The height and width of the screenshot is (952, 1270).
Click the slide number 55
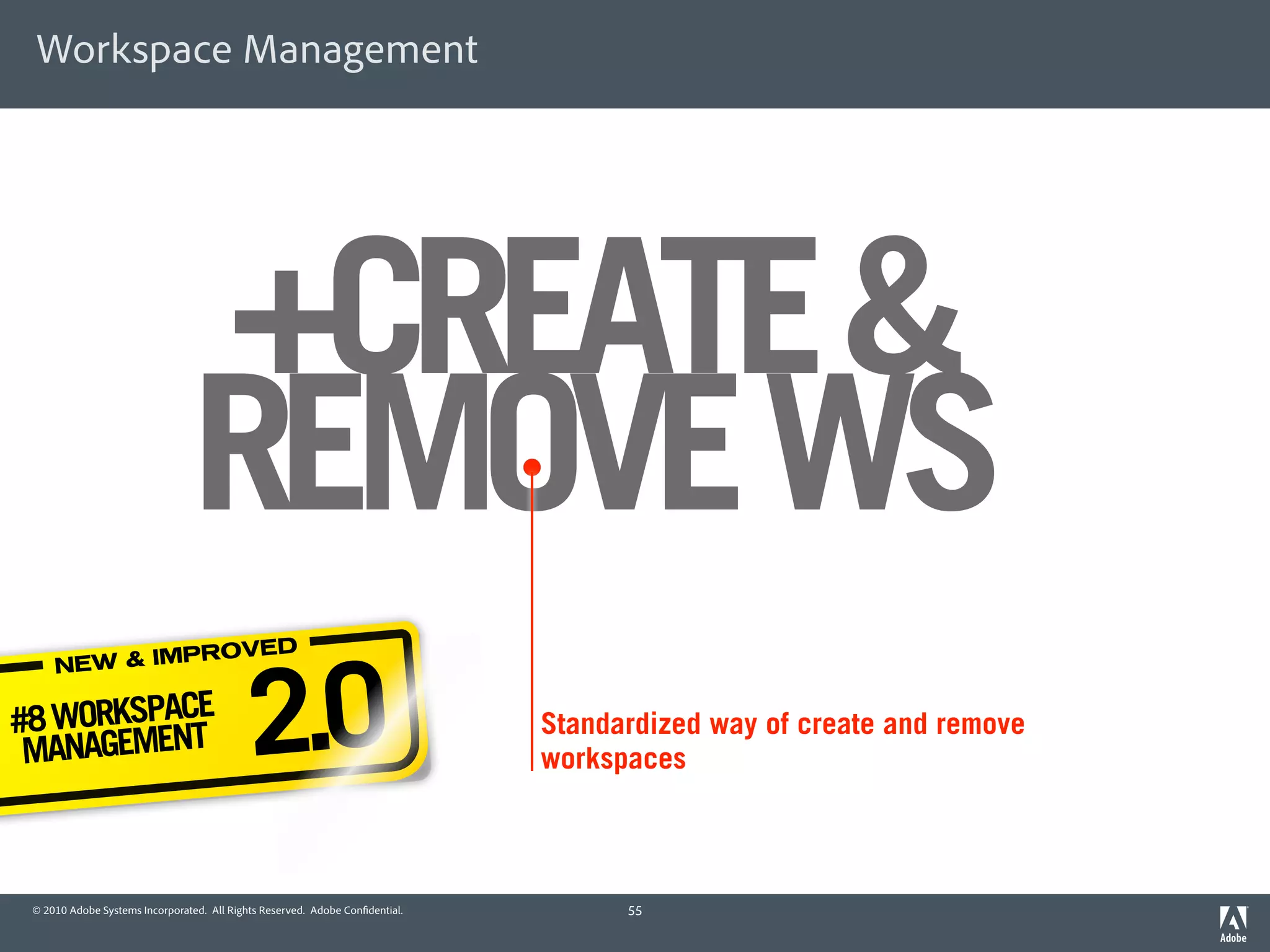635,910
